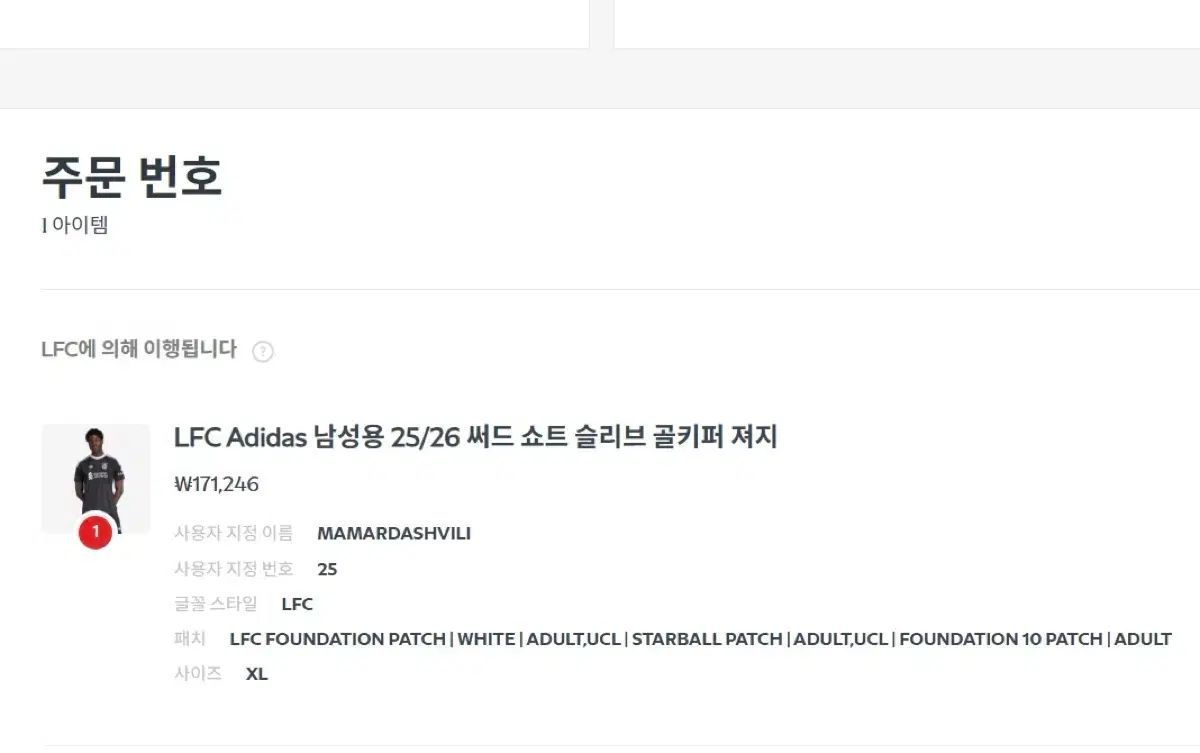The height and width of the screenshot is (753, 1200).
Task: Click the 사이즈 label
Action: 198,674
